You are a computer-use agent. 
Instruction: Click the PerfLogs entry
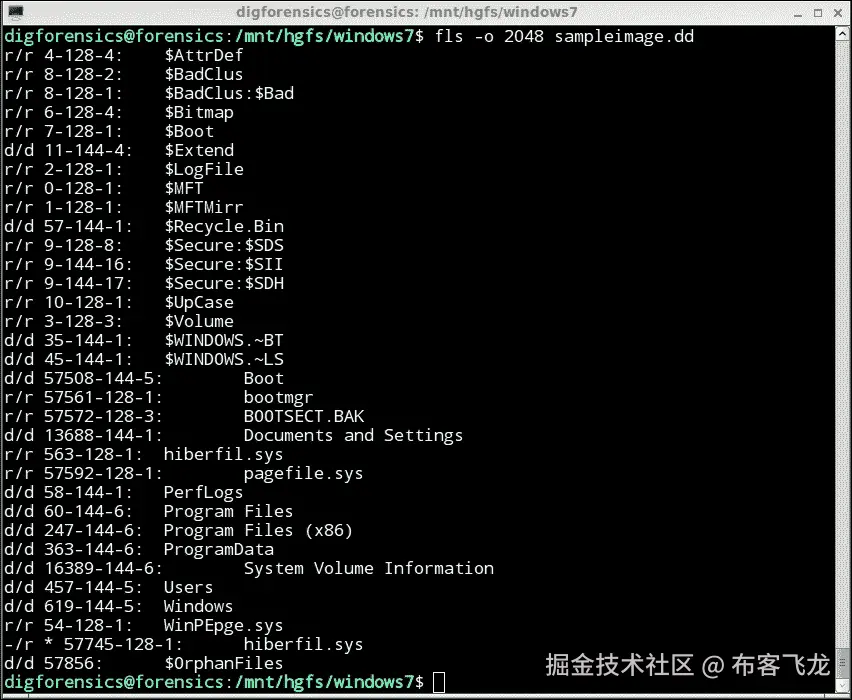coord(203,493)
